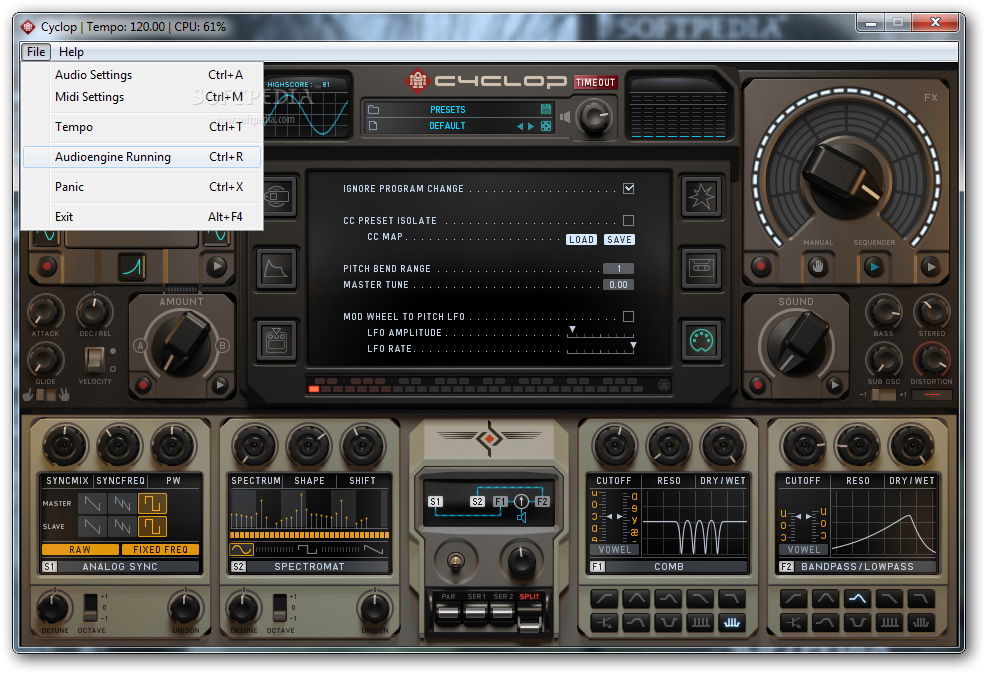Open the File menu
The image size is (986, 674).
[x=36, y=52]
